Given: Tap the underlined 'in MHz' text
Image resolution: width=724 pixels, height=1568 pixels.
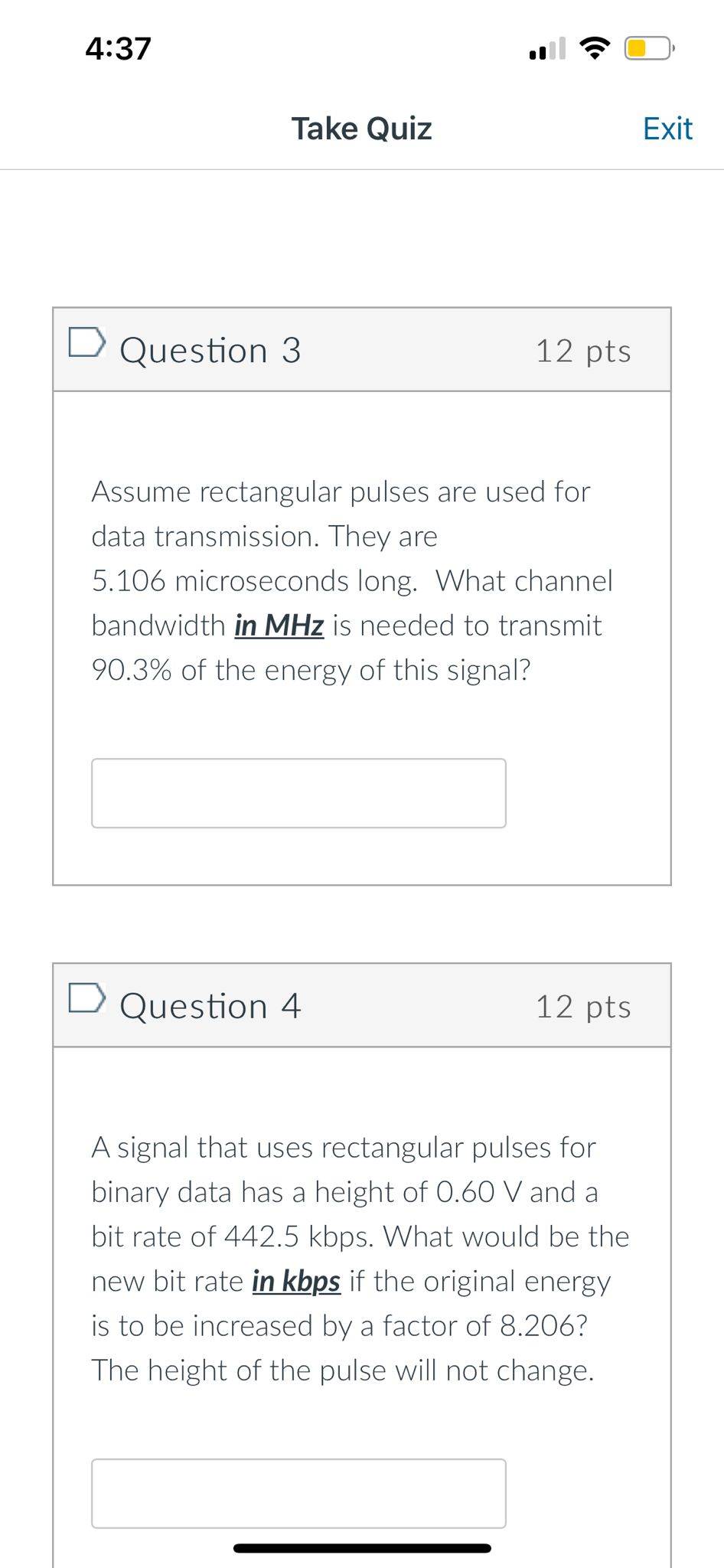Looking at the screenshot, I should (x=279, y=626).
